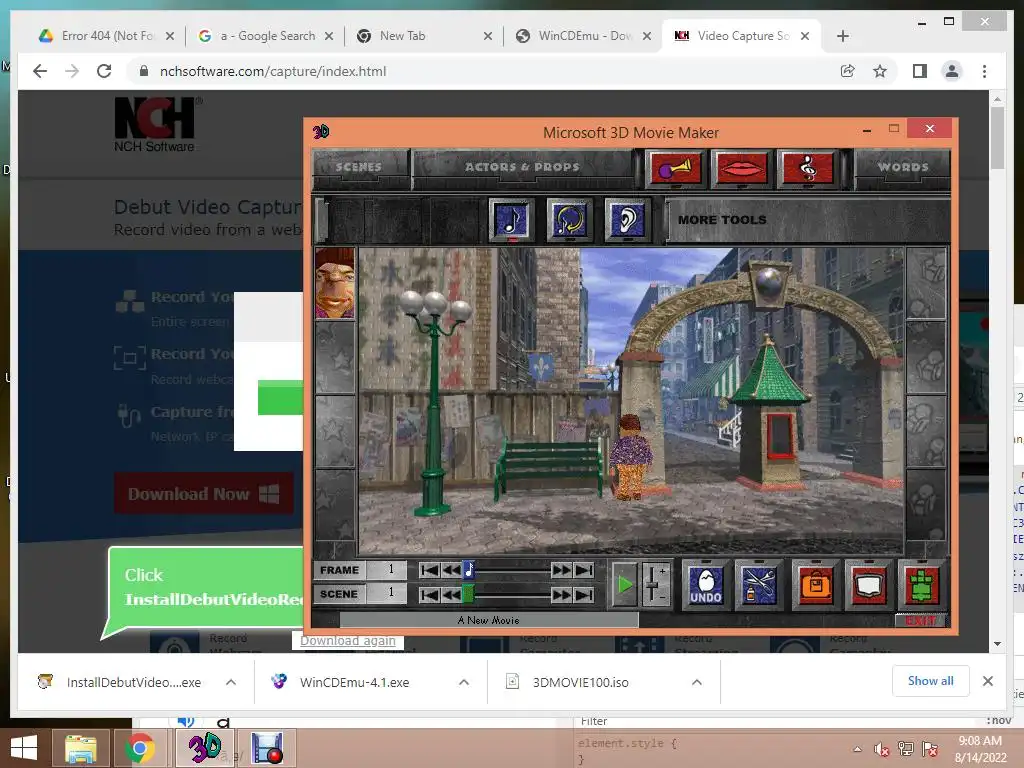Click the frame slider music note thumb

[469, 570]
